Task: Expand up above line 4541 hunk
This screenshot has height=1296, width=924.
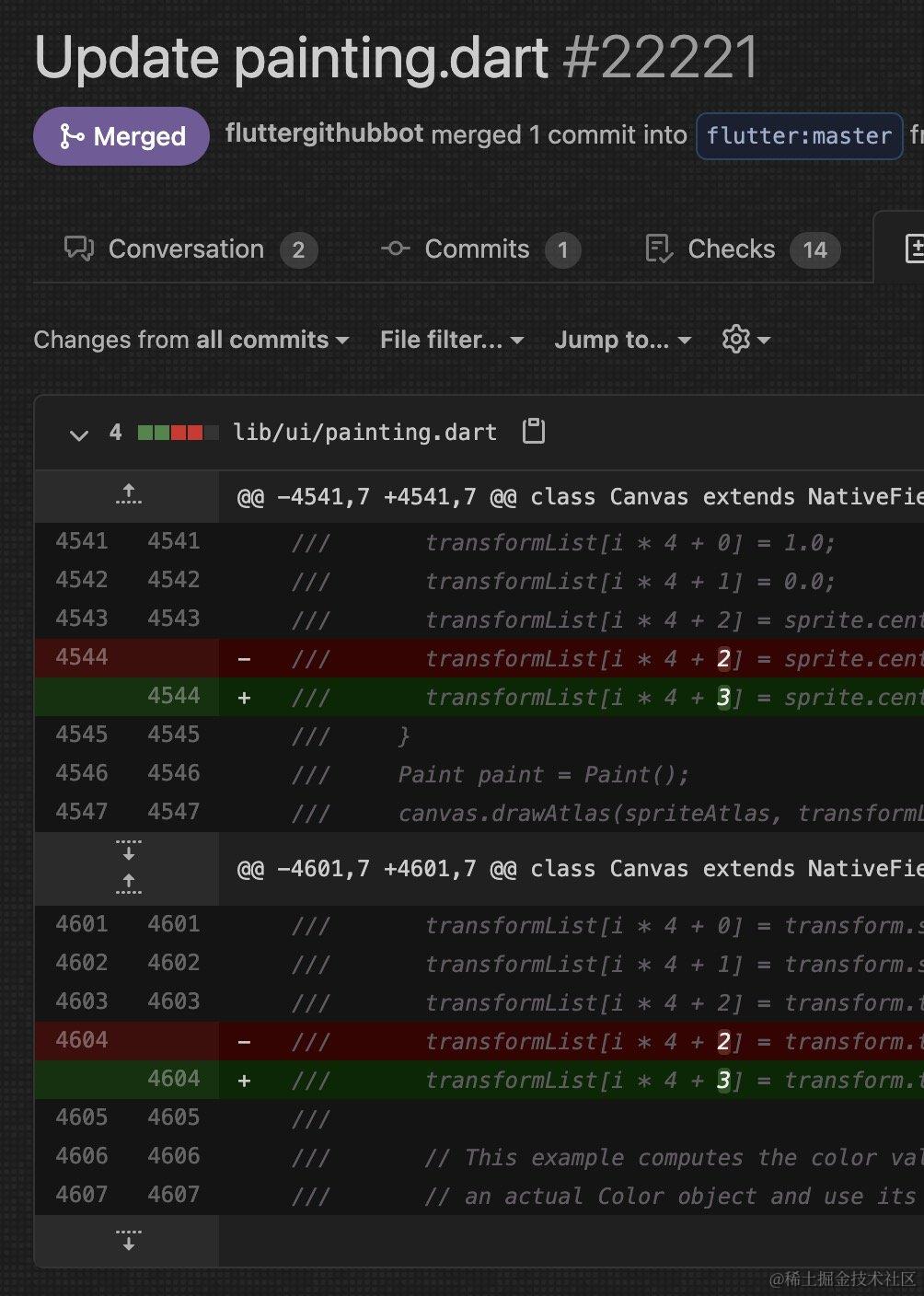Action: 129,494
